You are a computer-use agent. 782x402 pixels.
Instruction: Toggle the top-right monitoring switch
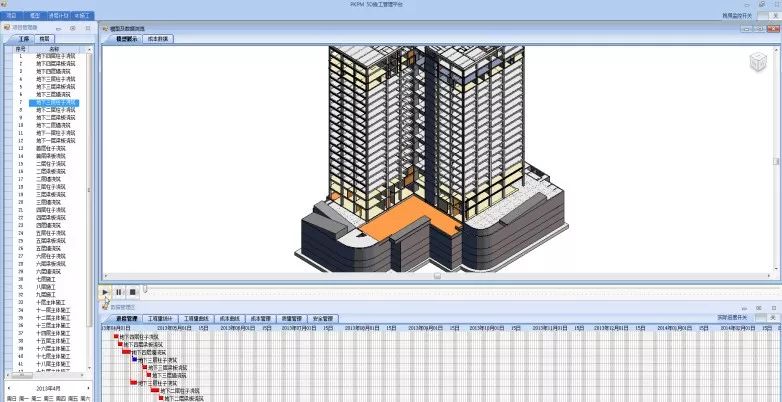[769, 15]
